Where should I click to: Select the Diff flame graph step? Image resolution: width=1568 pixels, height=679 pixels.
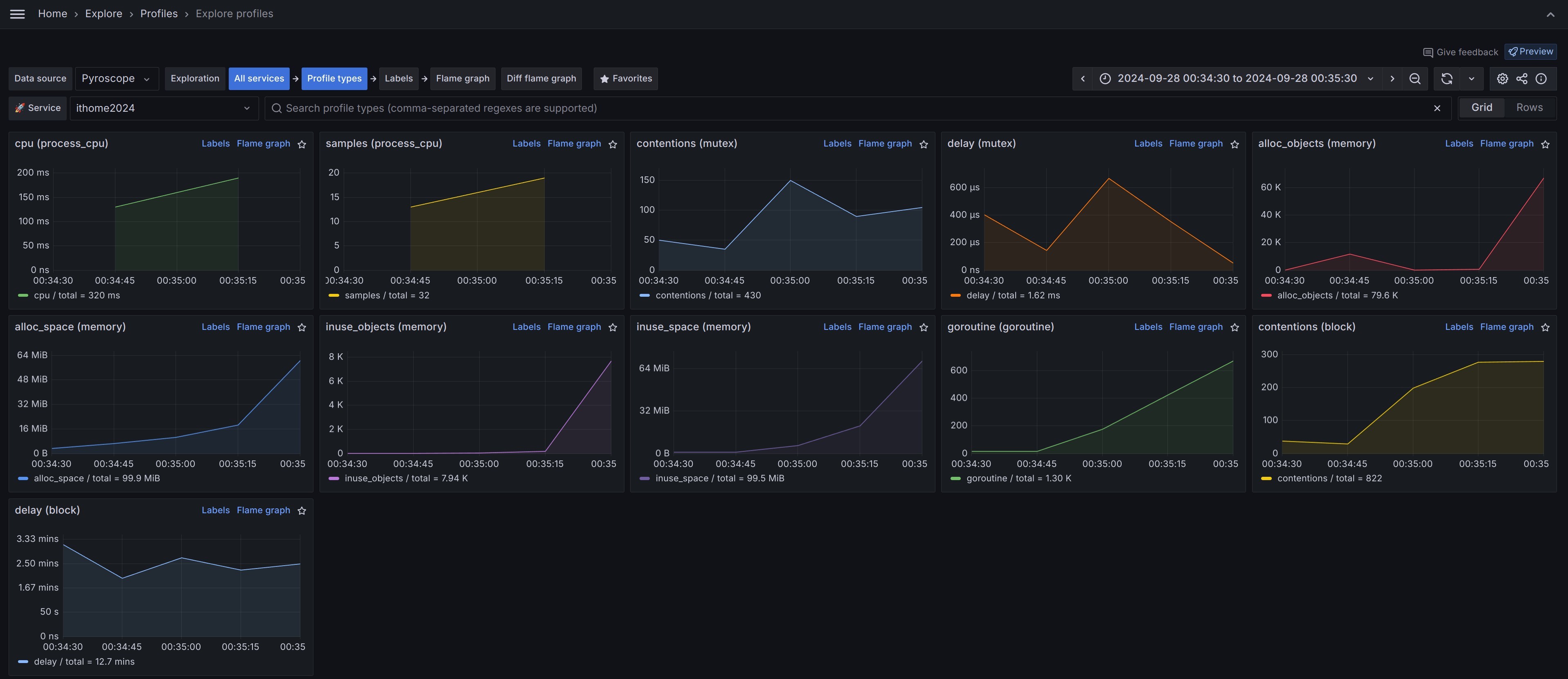click(x=541, y=79)
